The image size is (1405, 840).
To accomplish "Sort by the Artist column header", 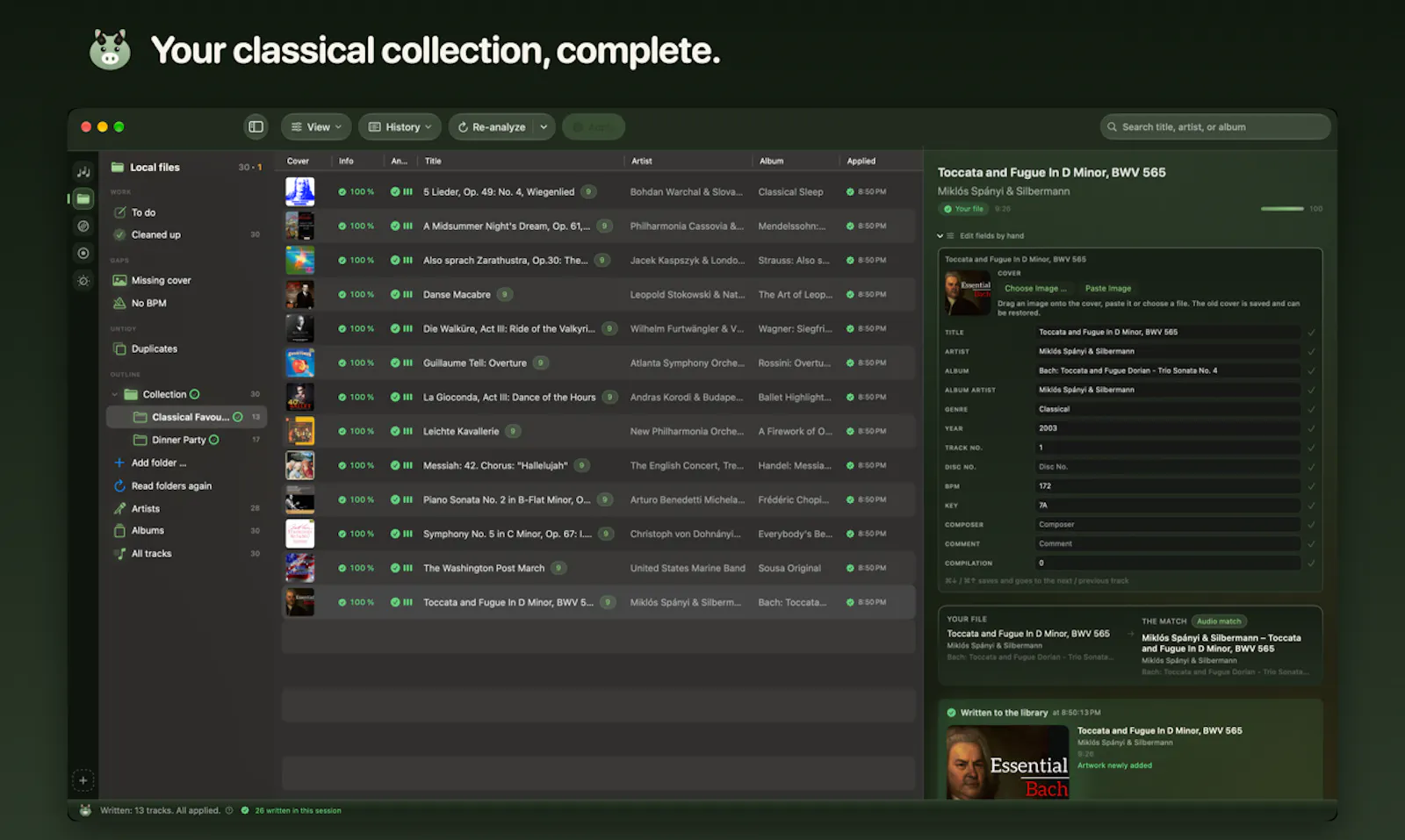I will pyautogui.click(x=642, y=161).
